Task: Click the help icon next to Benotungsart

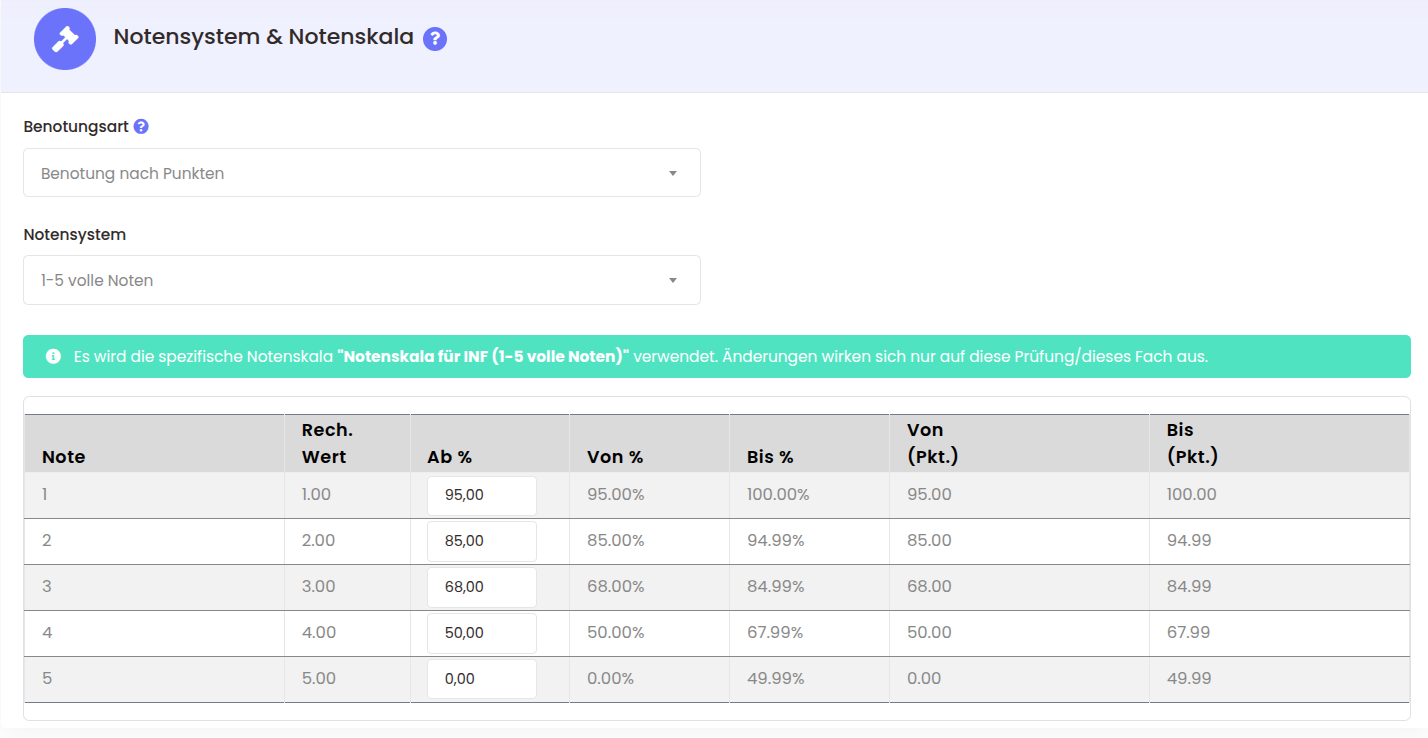Action: (x=141, y=127)
